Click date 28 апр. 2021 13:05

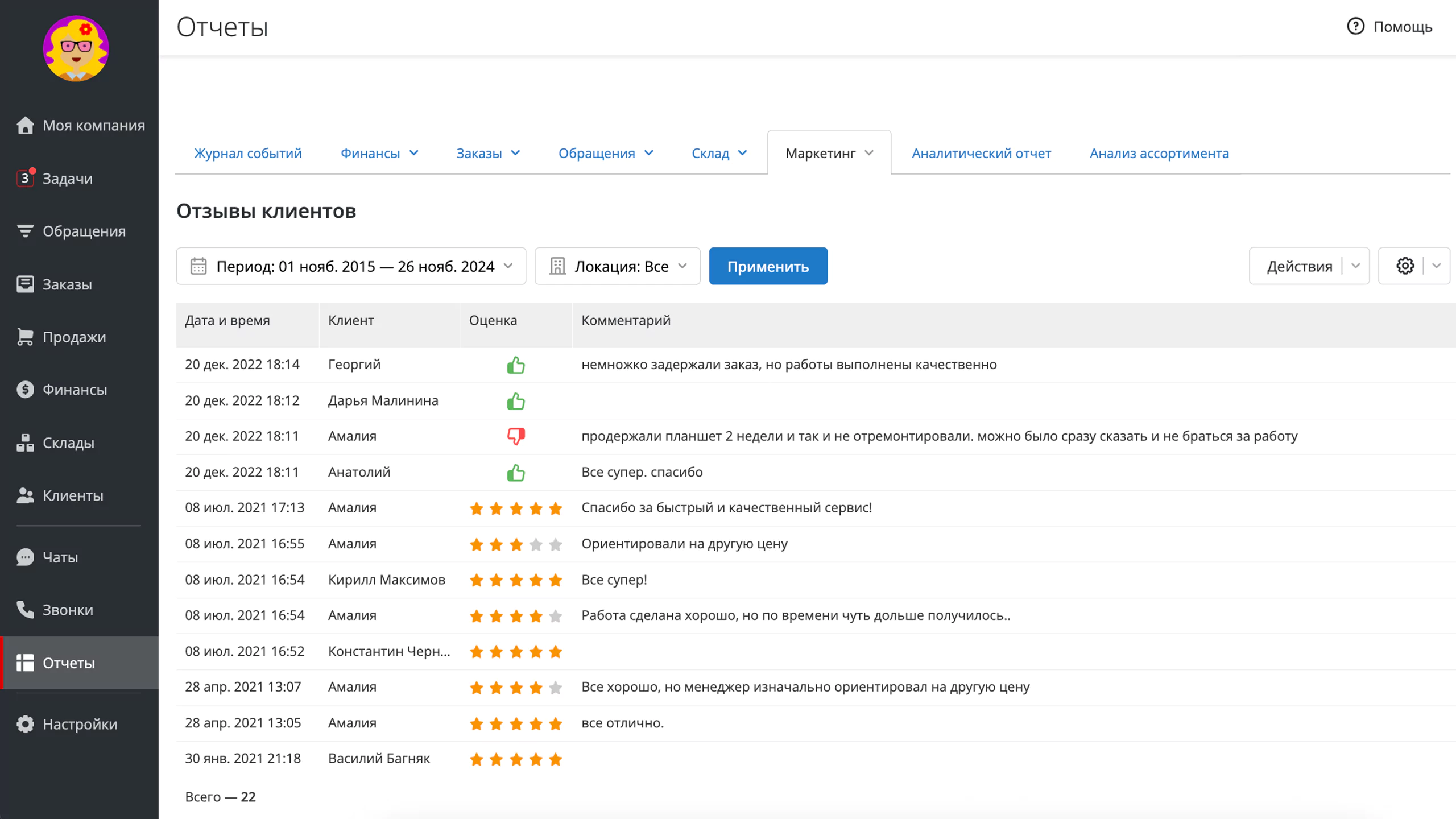243,723
